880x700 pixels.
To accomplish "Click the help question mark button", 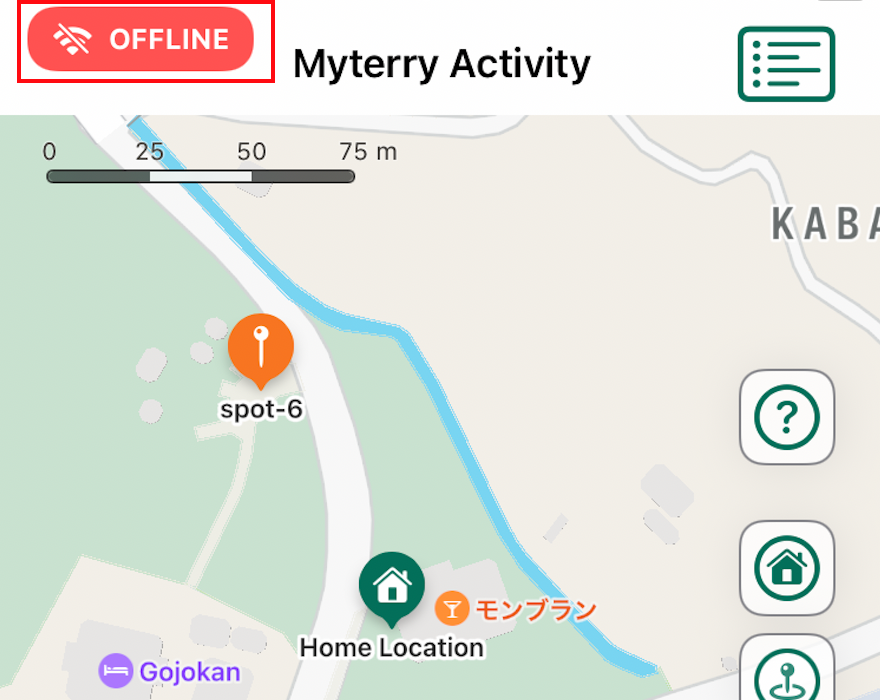I will click(787, 417).
